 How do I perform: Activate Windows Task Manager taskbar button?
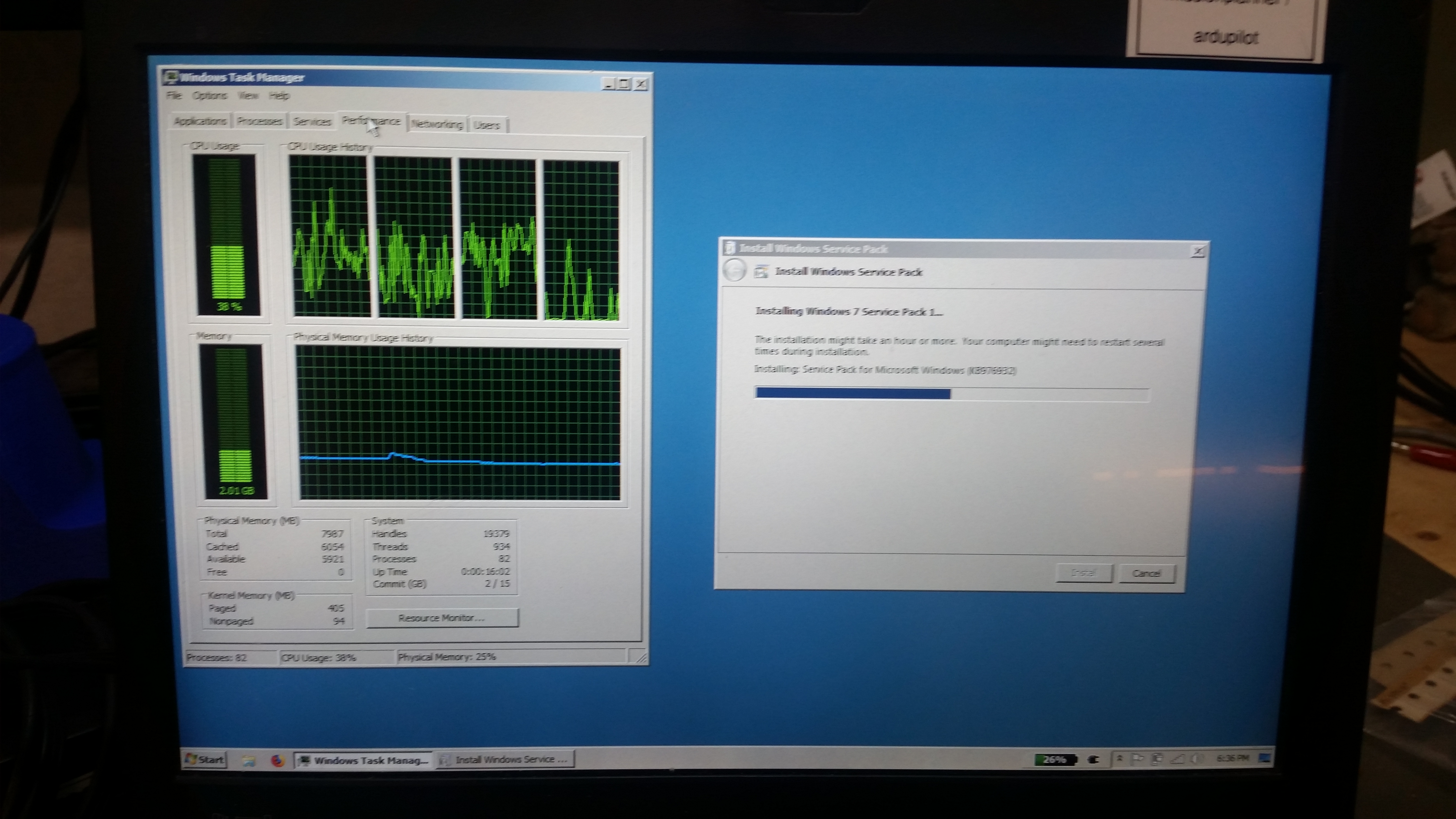(x=363, y=760)
